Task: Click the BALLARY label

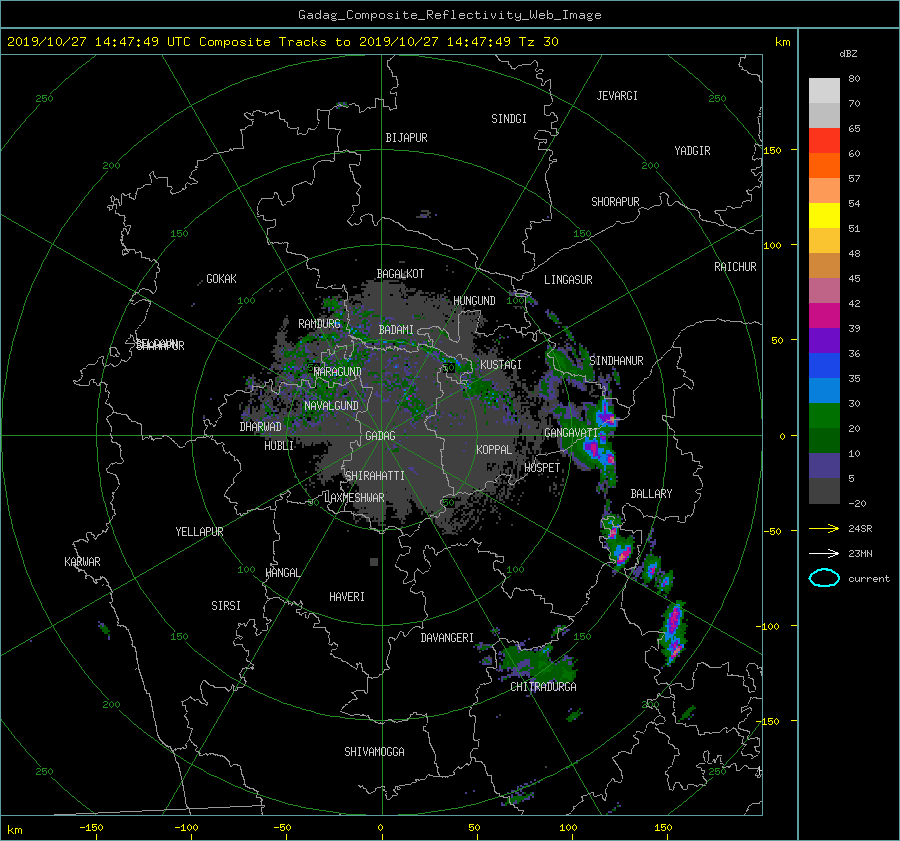Action: [651, 494]
